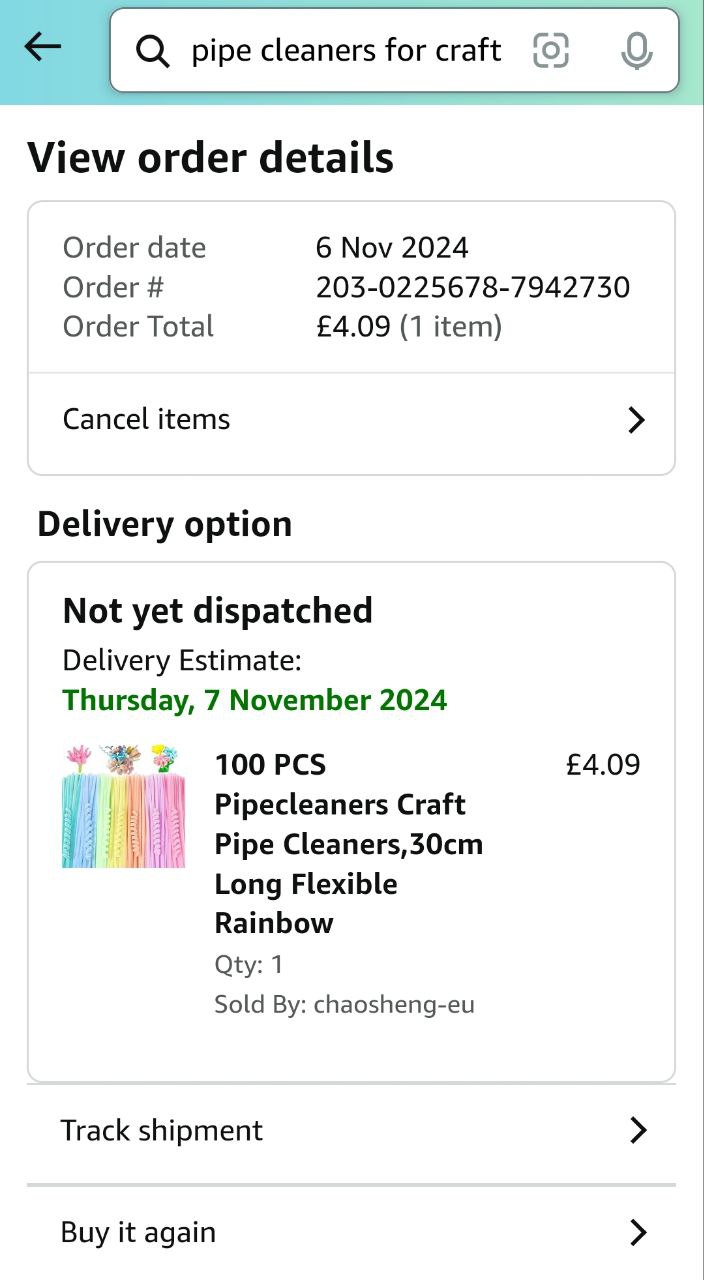Click the 'Not yet dispatched' status heading
Viewport: 704px width, 1280px height.
(218, 611)
